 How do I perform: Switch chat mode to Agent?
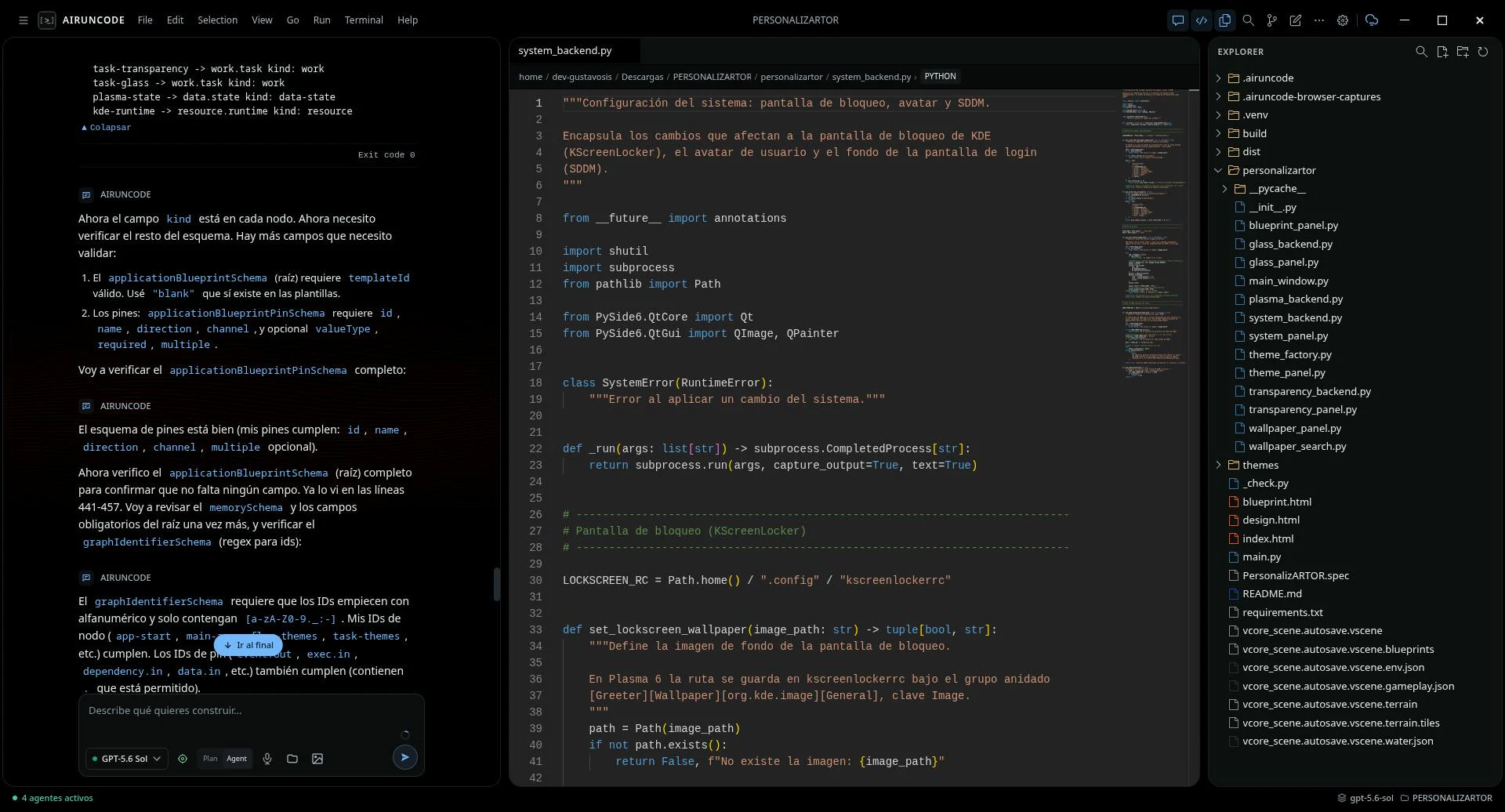pyautogui.click(x=237, y=759)
